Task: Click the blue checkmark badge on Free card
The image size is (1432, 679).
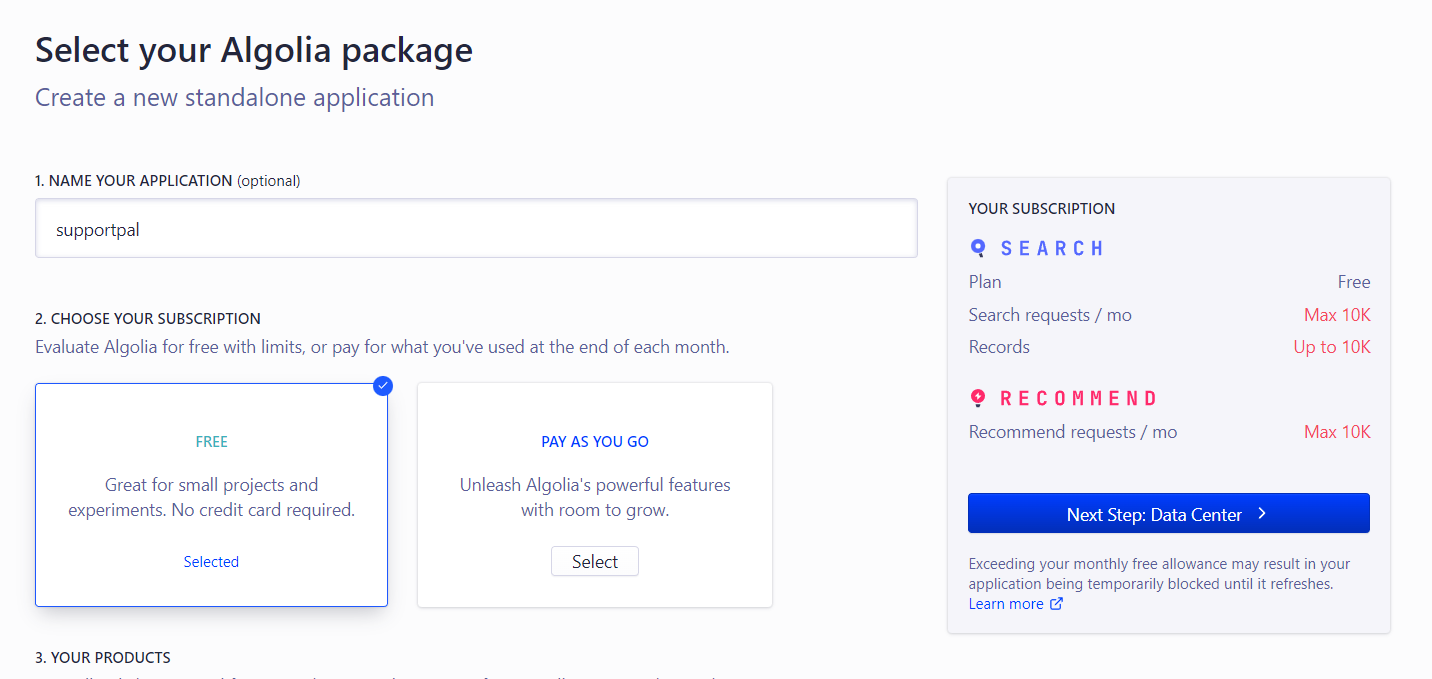Action: pyautogui.click(x=383, y=385)
